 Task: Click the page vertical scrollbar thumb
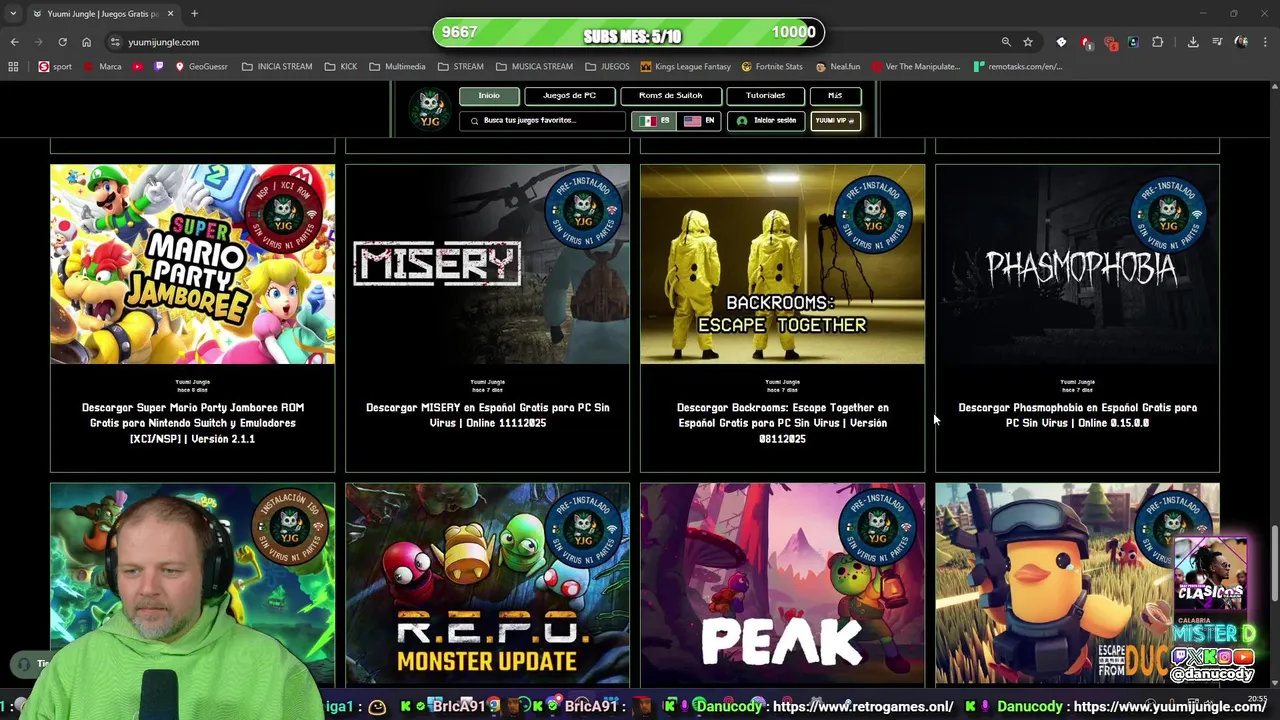point(1274,564)
